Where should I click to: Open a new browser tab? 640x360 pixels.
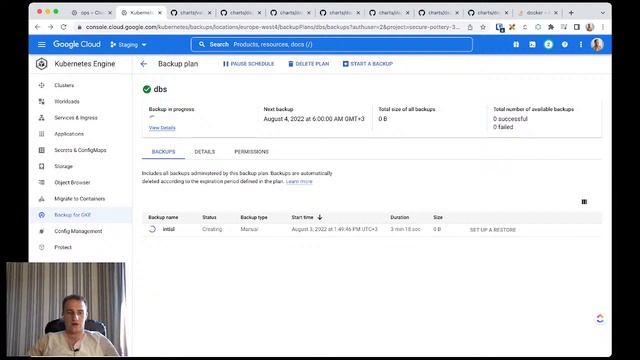(x=571, y=13)
